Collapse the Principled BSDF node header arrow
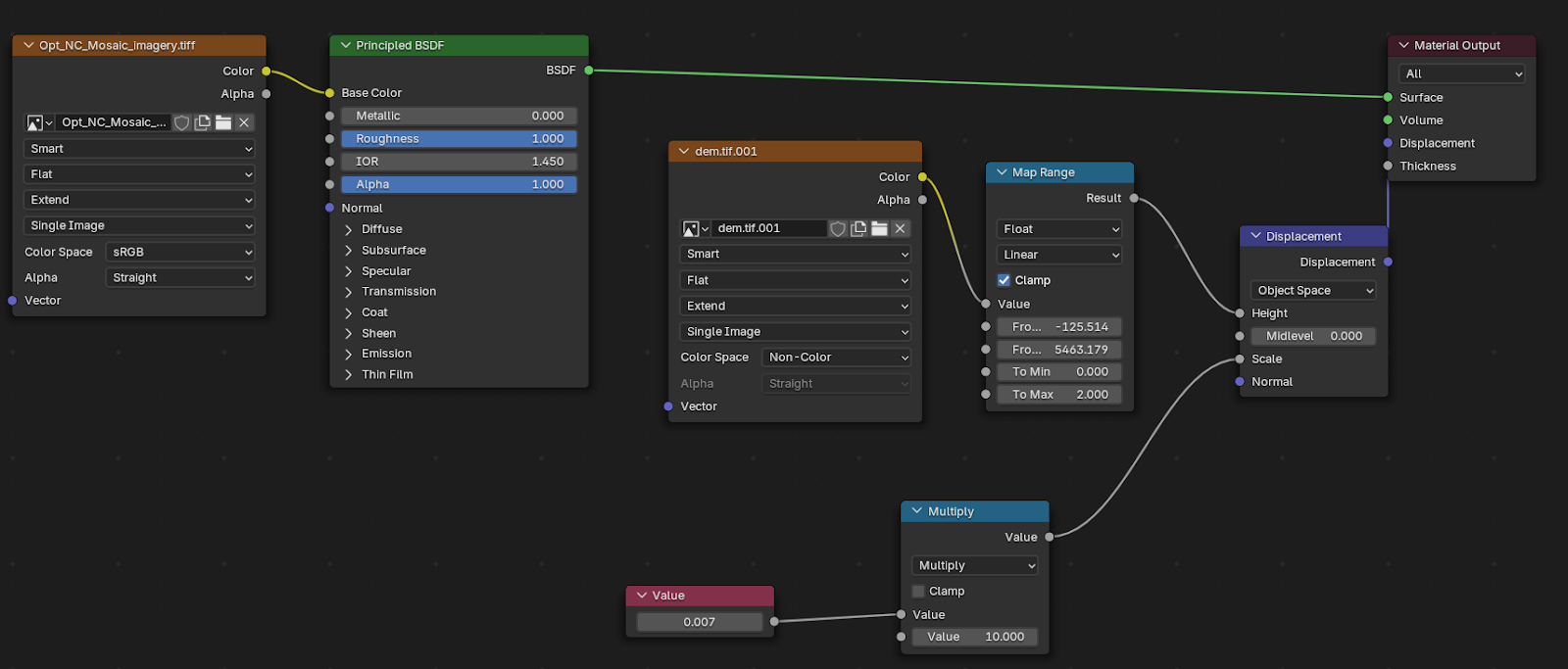 345,45
